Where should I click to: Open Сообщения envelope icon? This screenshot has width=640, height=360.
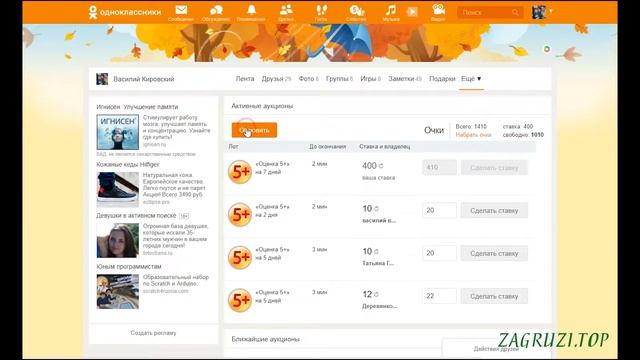(x=181, y=12)
